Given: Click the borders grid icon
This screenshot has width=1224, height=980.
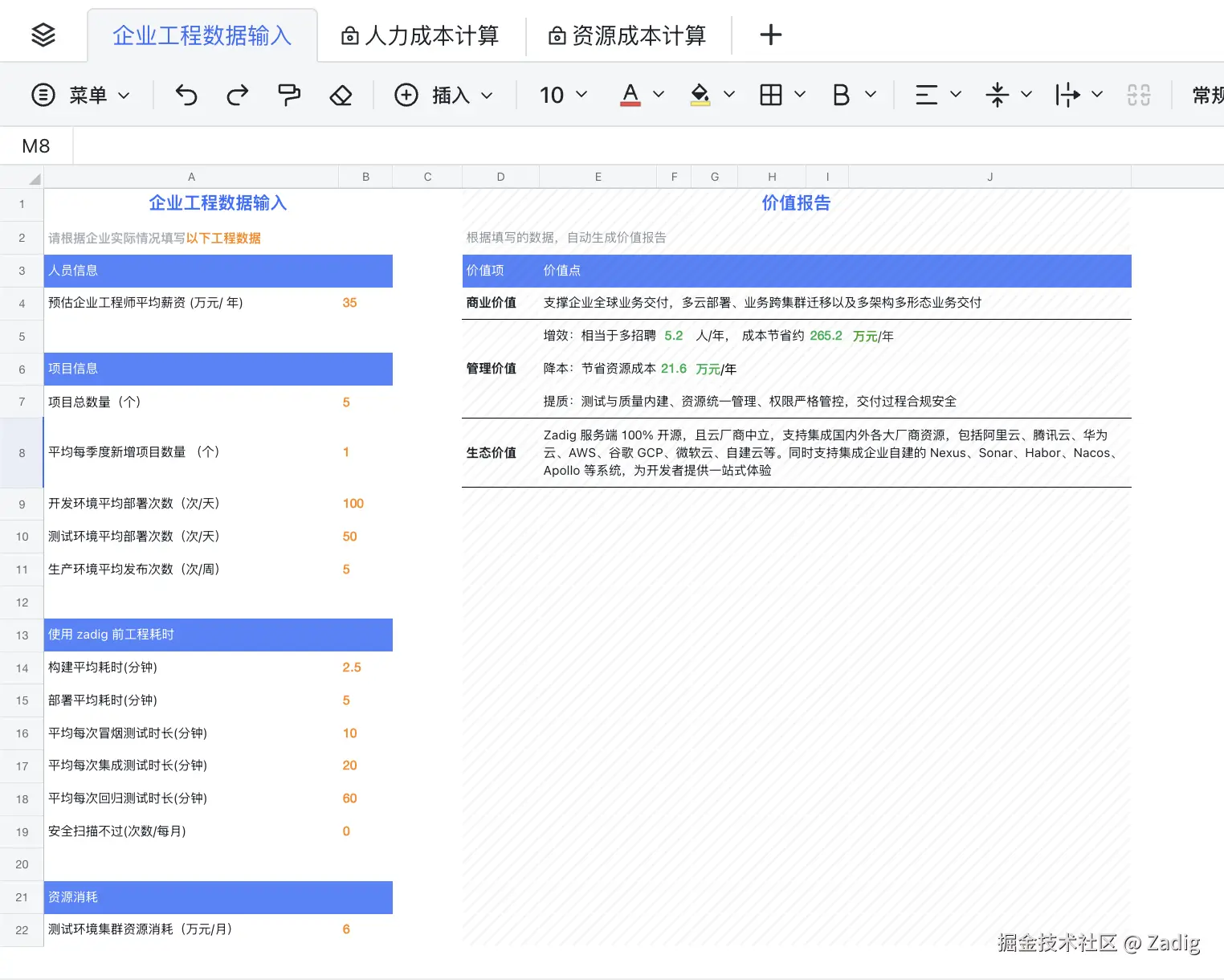Looking at the screenshot, I should [771, 95].
